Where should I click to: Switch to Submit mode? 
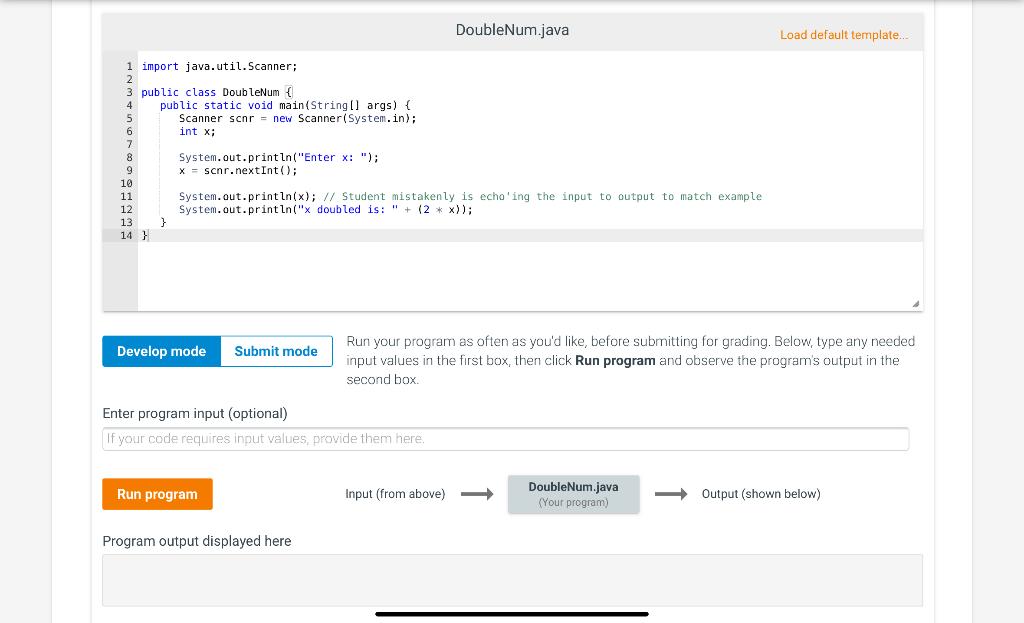click(276, 351)
